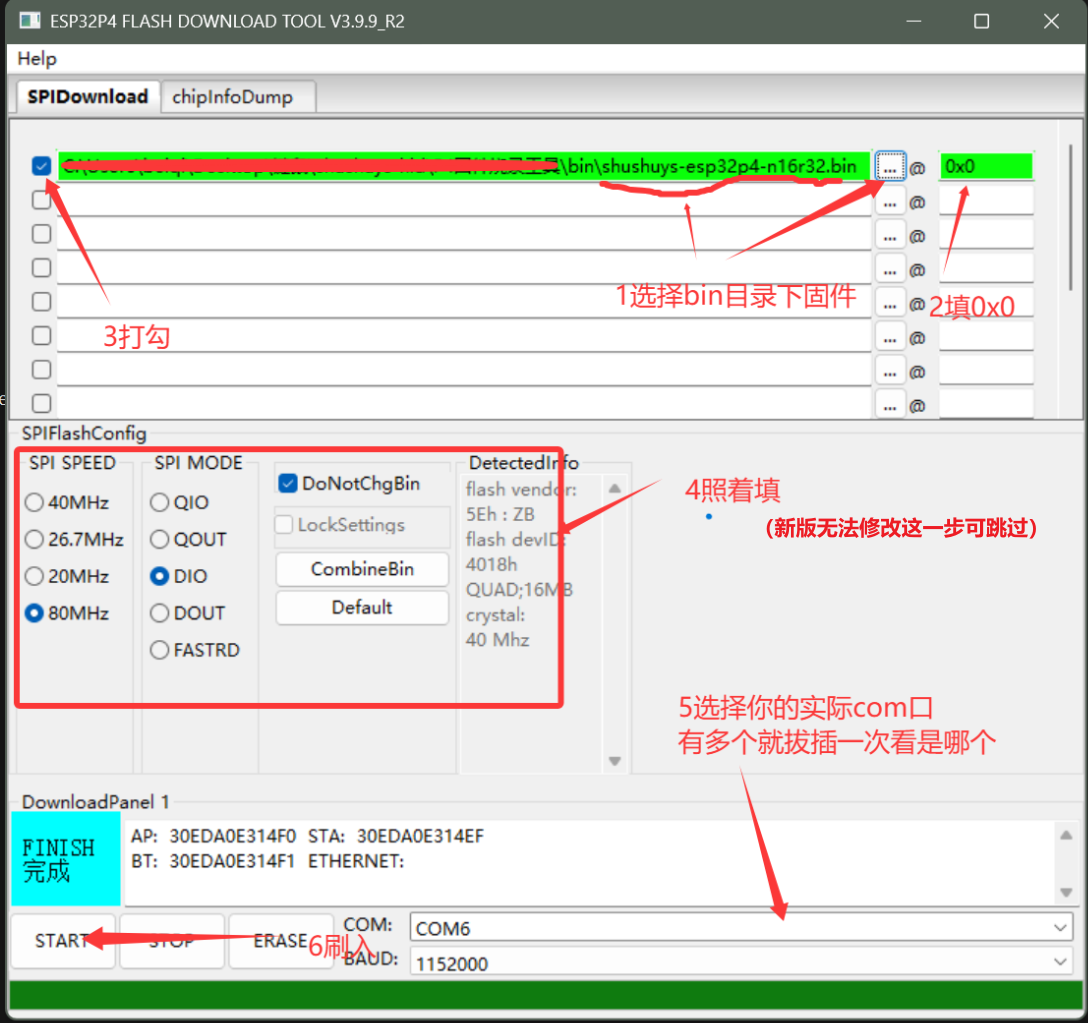Click the AP MAC address 30EDA0E314F0
Viewport: 1088px width, 1023px height.
(233, 836)
